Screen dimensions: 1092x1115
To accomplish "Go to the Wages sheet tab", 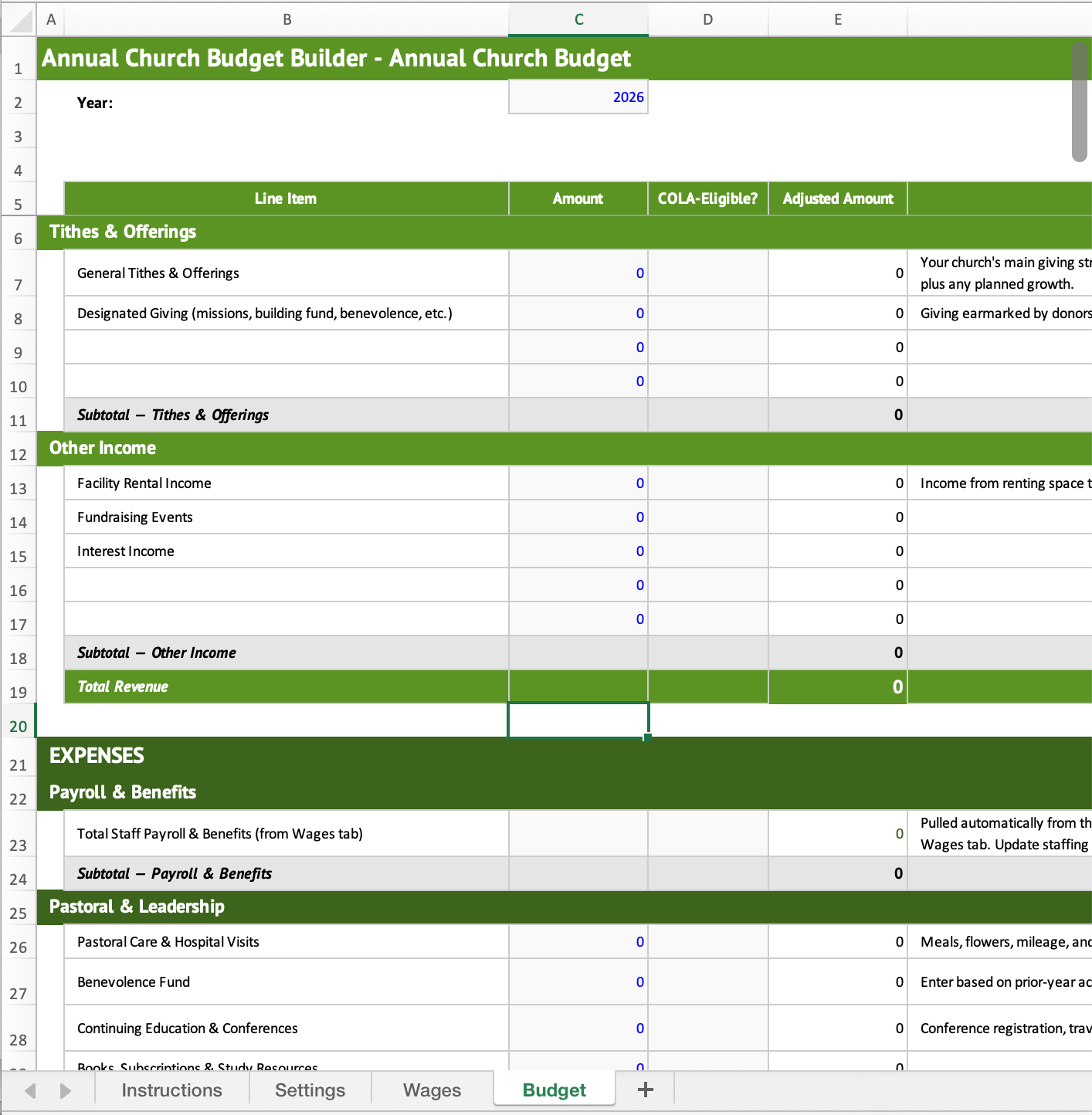I will point(432,1090).
